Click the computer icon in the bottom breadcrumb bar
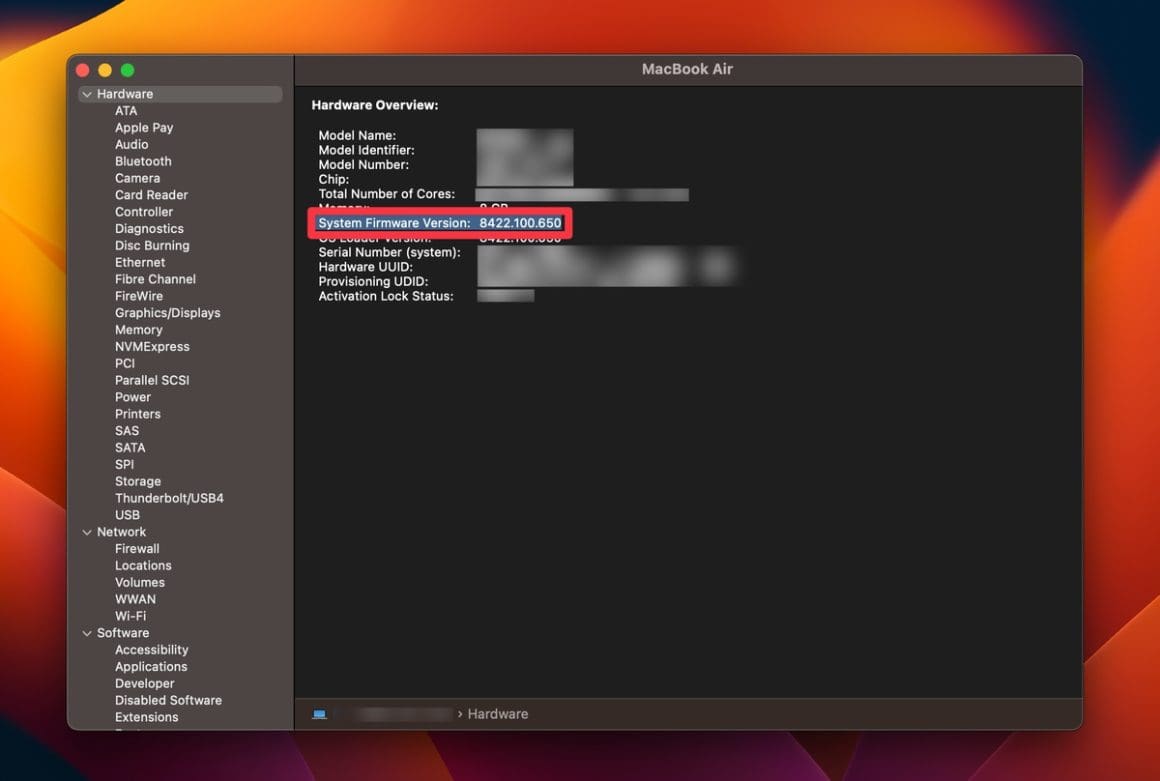 (320, 714)
